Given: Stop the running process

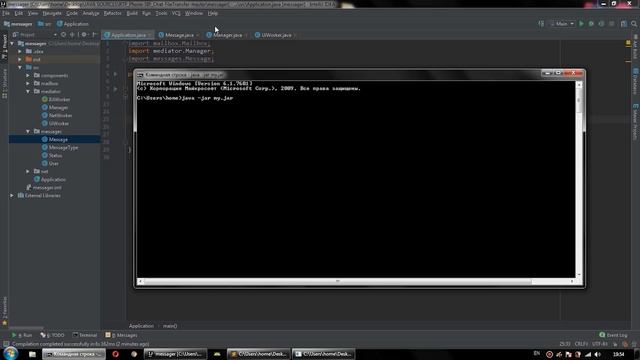Looking at the screenshot, I should 611,24.
